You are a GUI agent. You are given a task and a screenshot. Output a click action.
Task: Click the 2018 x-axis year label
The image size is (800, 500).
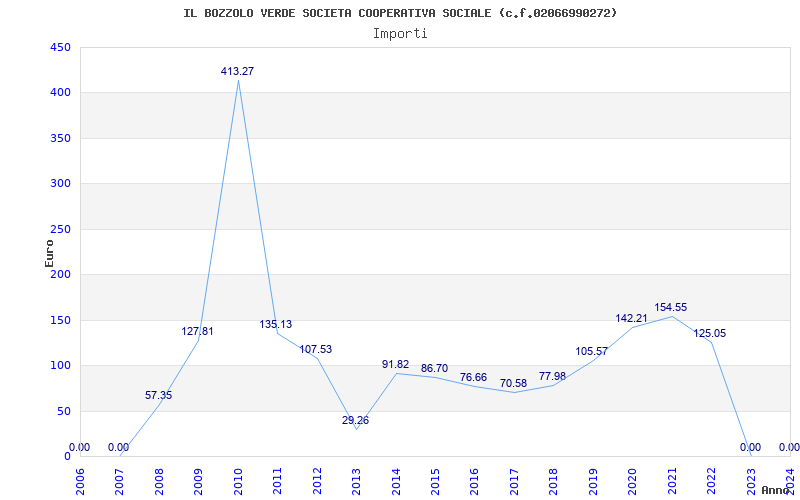pyautogui.click(x=554, y=481)
